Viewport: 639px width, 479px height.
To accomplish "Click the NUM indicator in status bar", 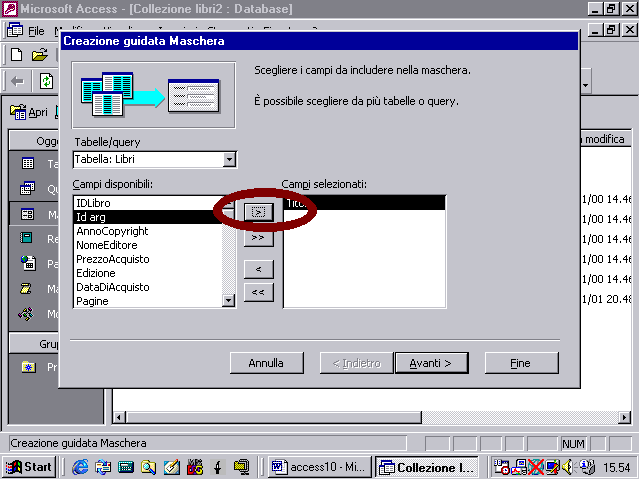I will pyautogui.click(x=573, y=444).
